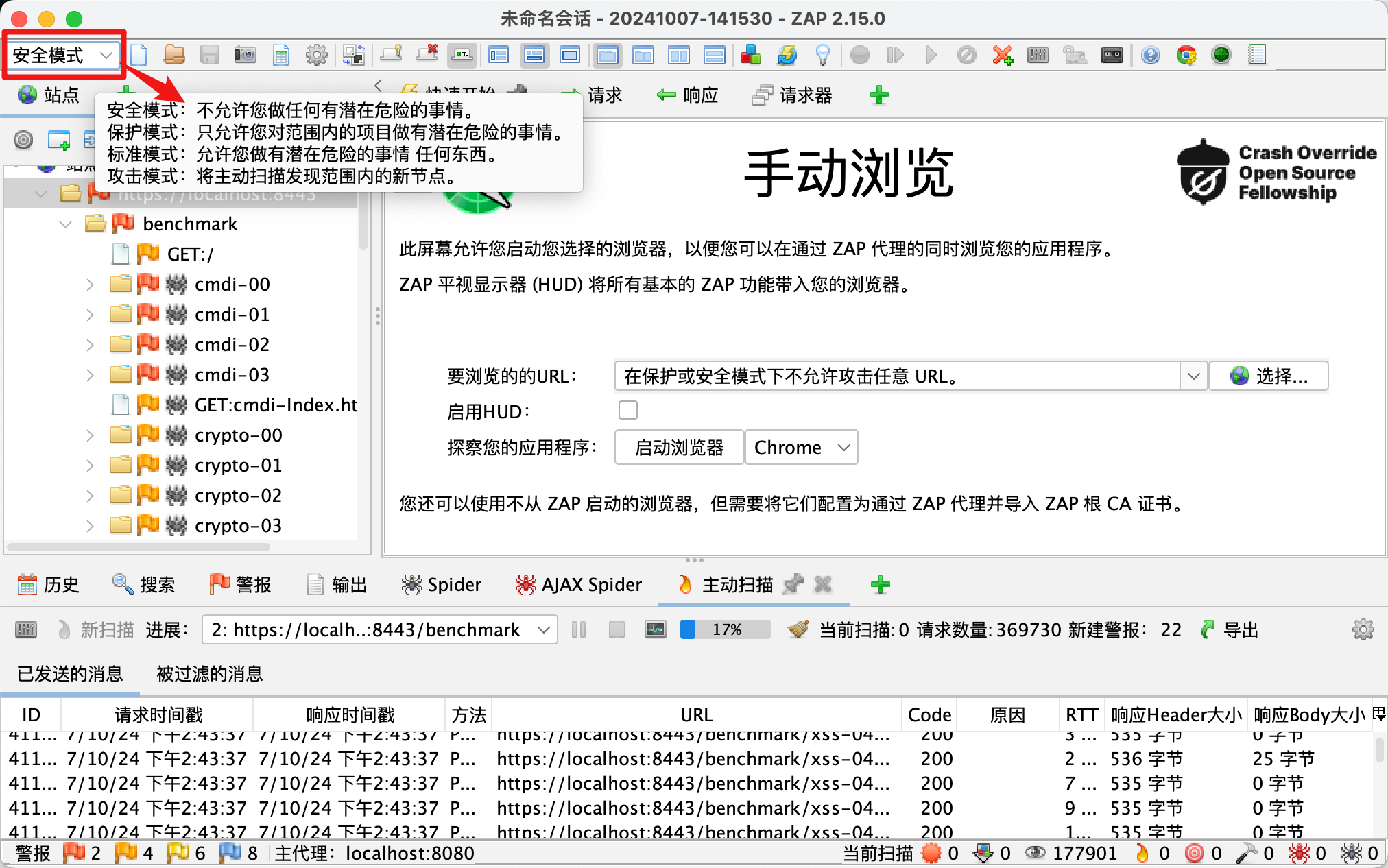This screenshot has height=868, width=1388.
Task: Switch to the 警报 tab
Action: click(x=240, y=584)
